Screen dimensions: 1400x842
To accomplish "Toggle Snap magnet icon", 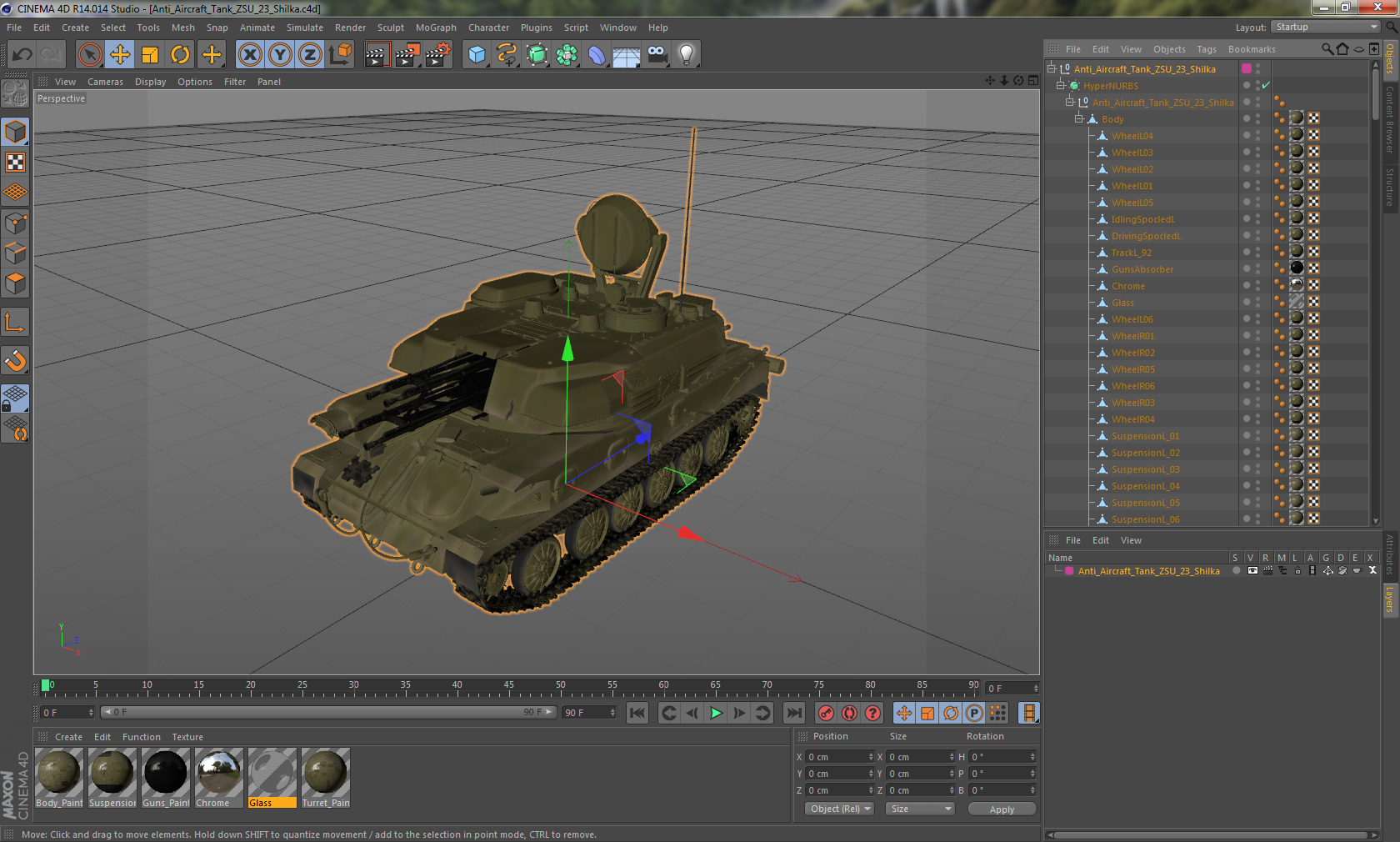I will pyautogui.click(x=15, y=360).
